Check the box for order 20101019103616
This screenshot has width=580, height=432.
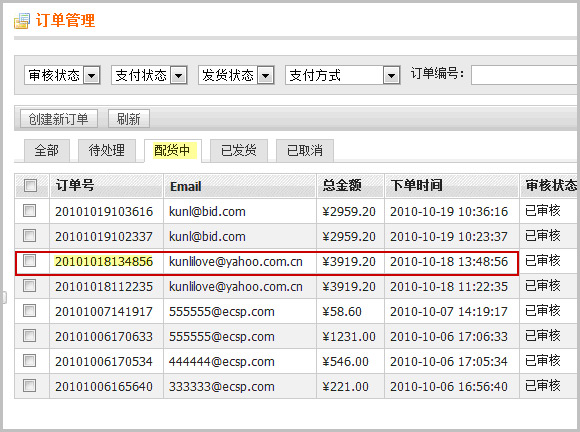[30, 211]
